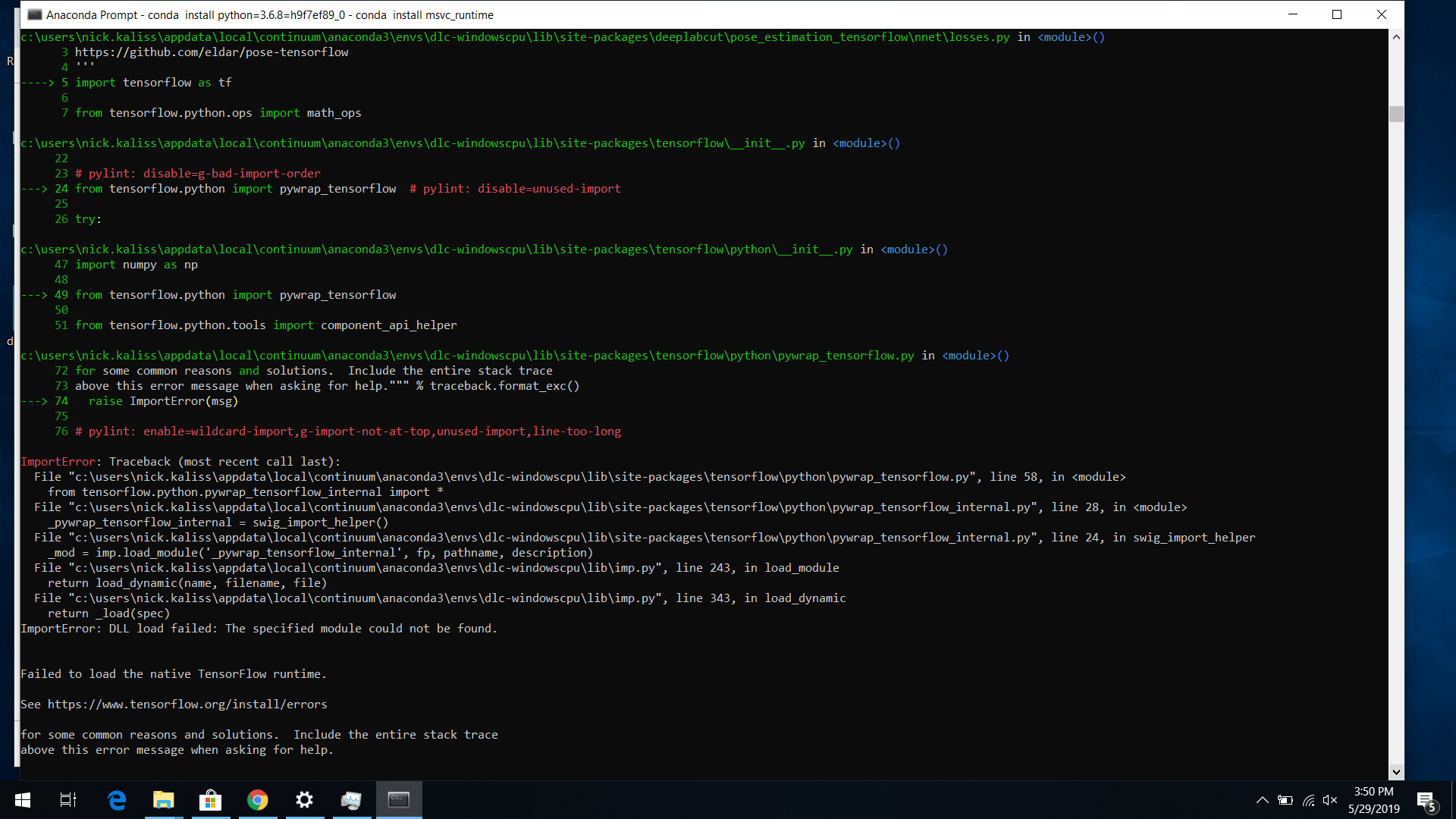Maximize the Anaconda Prompt window
This screenshot has width=1456, height=819.
click(x=1337, y=14)
